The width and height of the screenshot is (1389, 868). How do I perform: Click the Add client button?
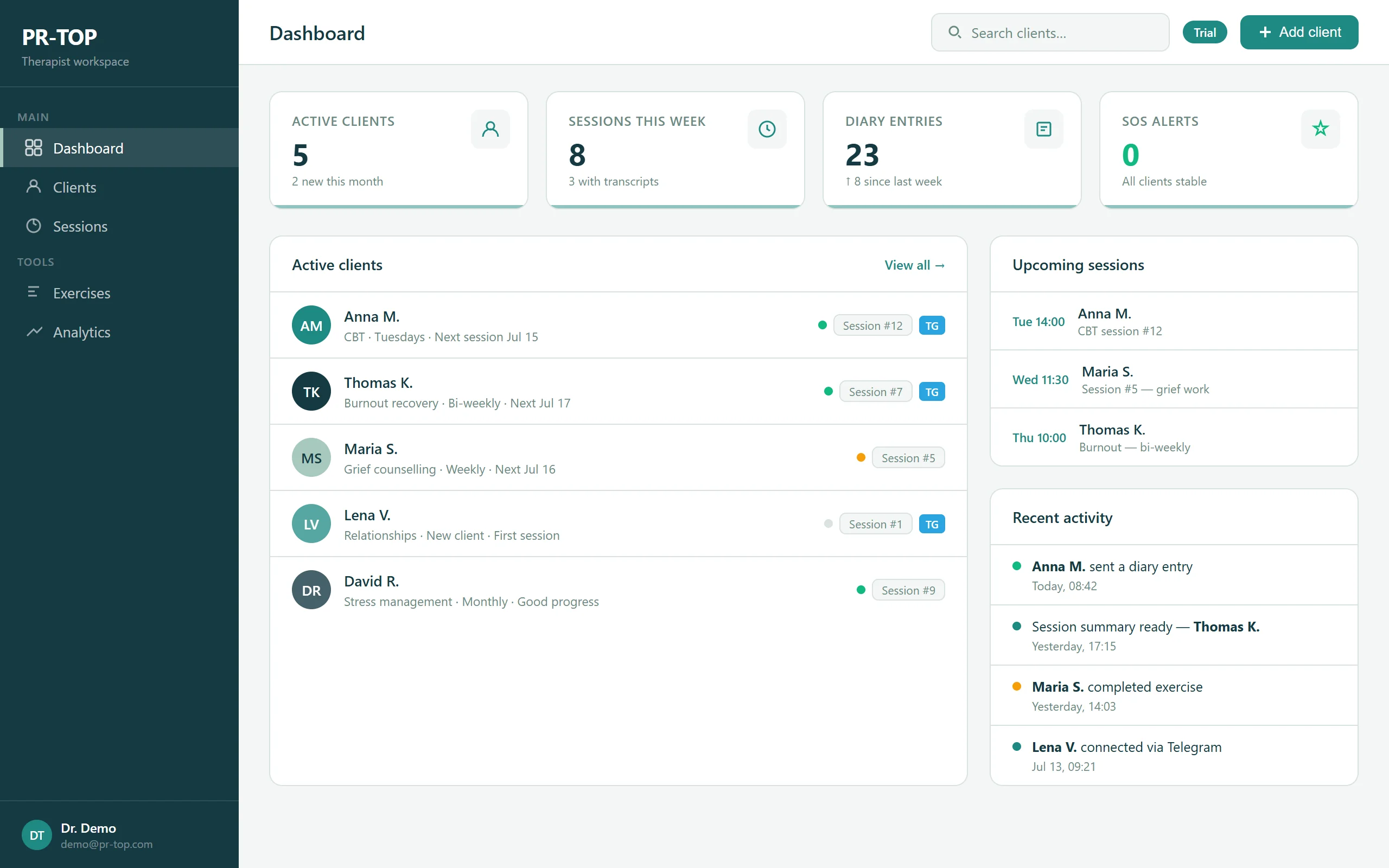(1298, 32)
